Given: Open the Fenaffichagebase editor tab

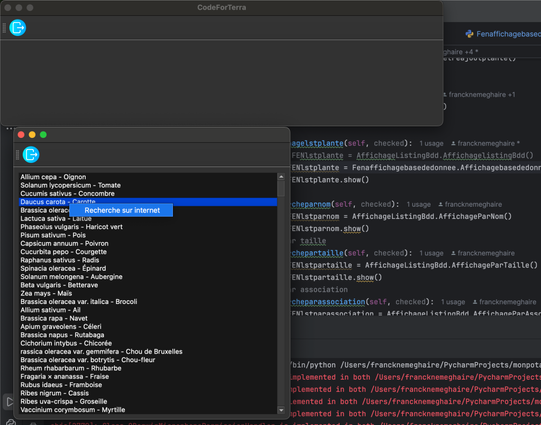Looking at the screenshot, I should click(x=508, y=34).
